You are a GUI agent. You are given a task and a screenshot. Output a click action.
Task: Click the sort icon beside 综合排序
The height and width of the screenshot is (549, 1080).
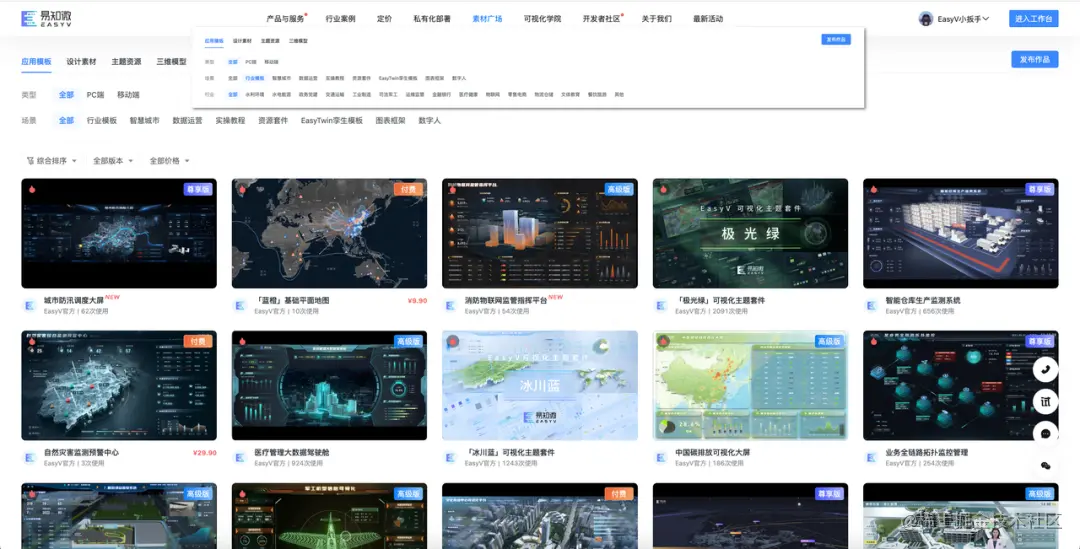30,160
